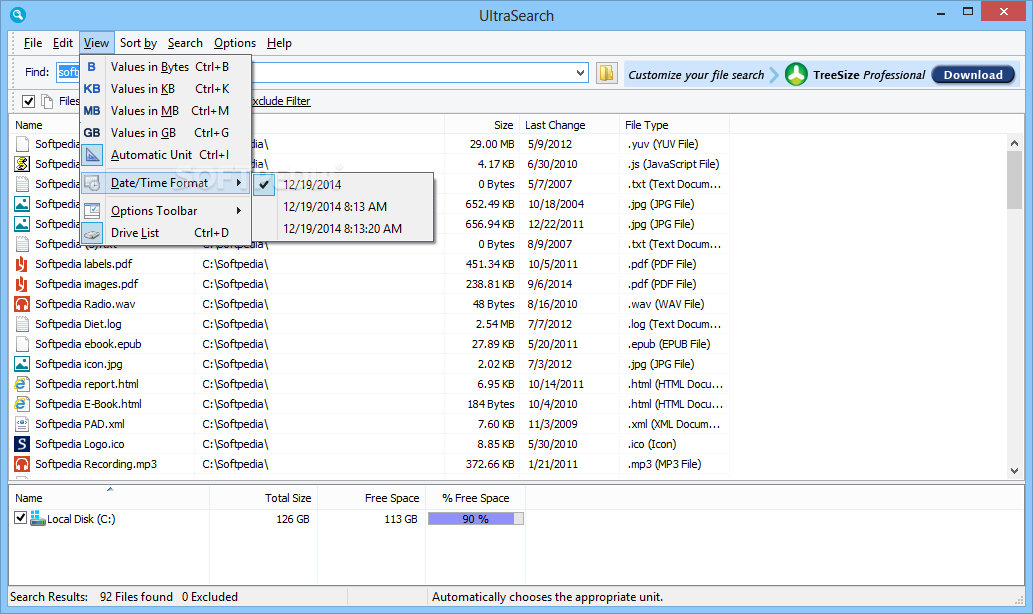
Task: Toggle the Files checkbox in filter toolbar
Action: (28, 101)
